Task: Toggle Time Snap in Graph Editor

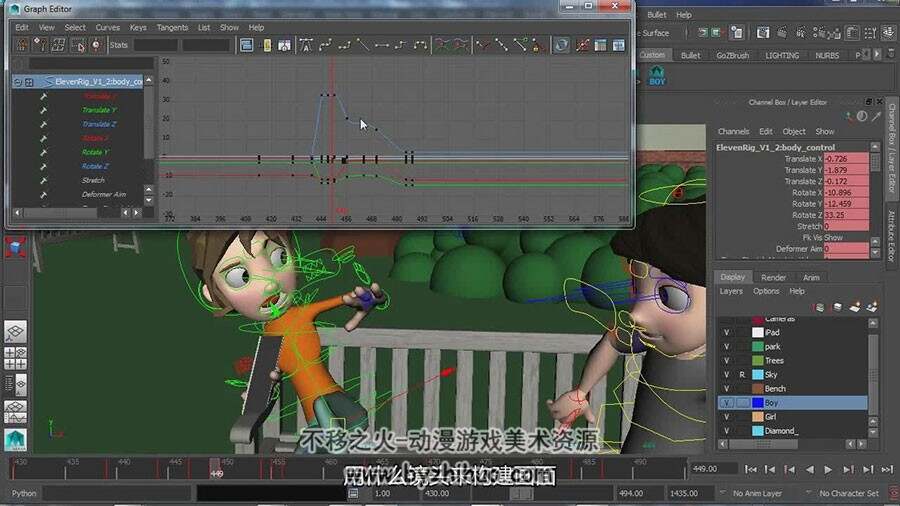Action: point(582,45)
